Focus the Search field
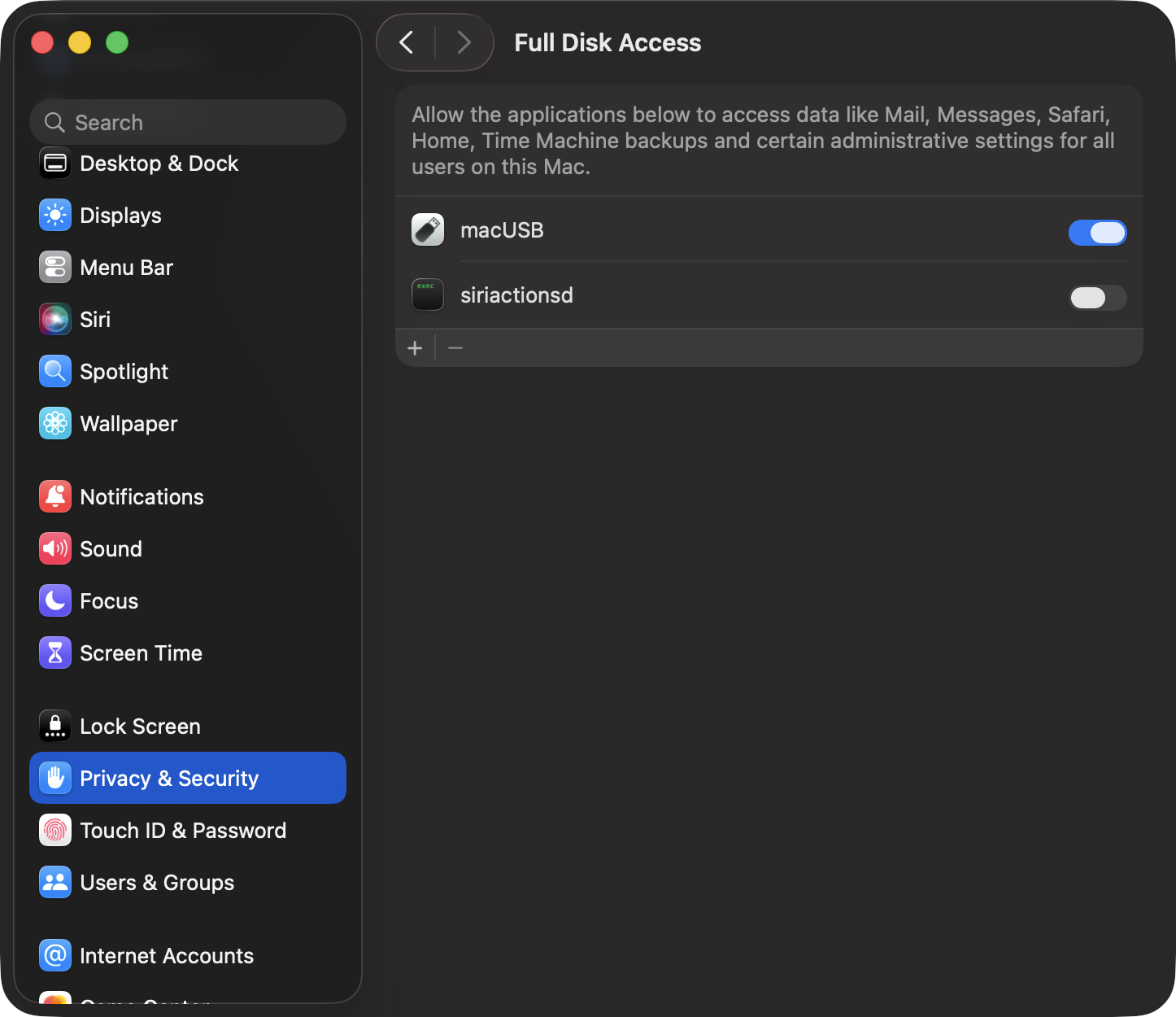This screenshot has height=1017, width=1176. click(188, 122)
